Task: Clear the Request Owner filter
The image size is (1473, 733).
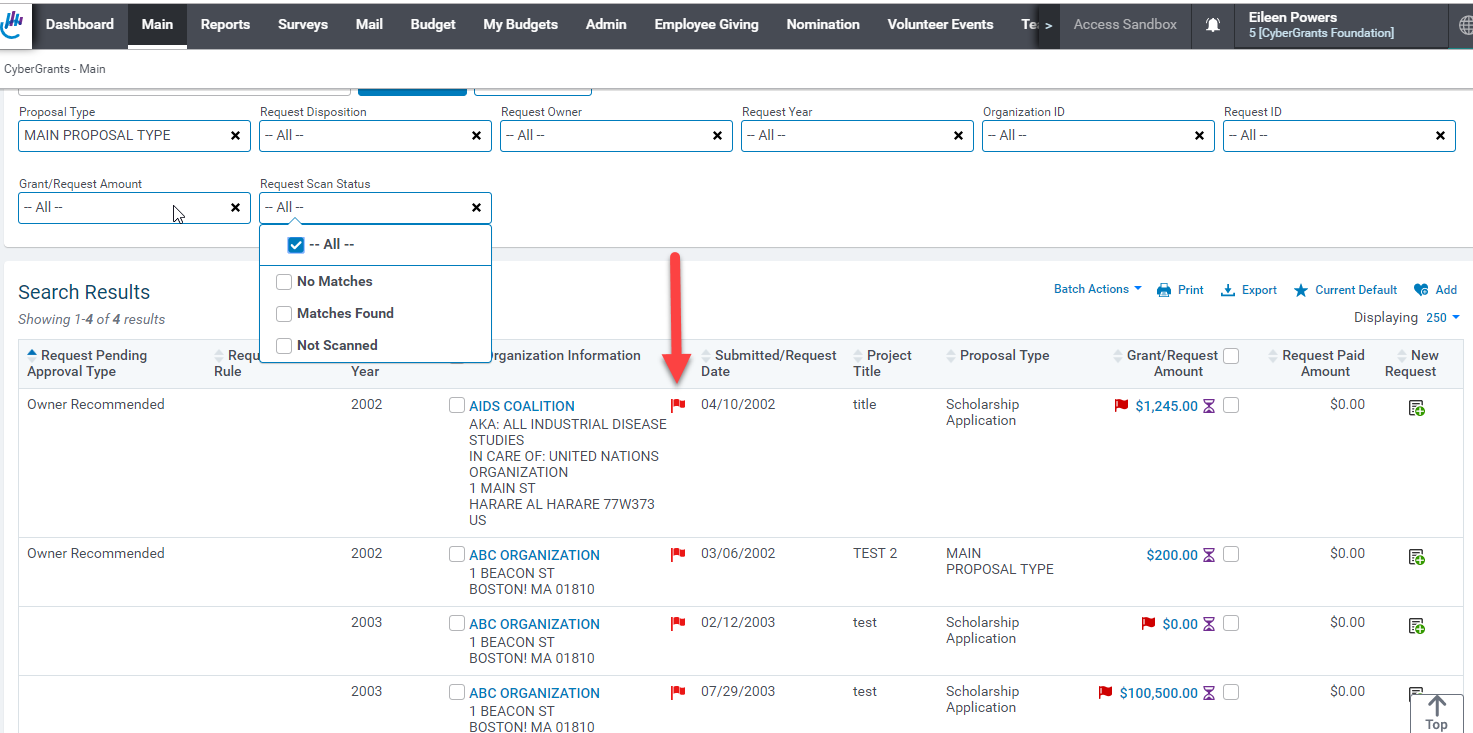Action: (717, 136)
